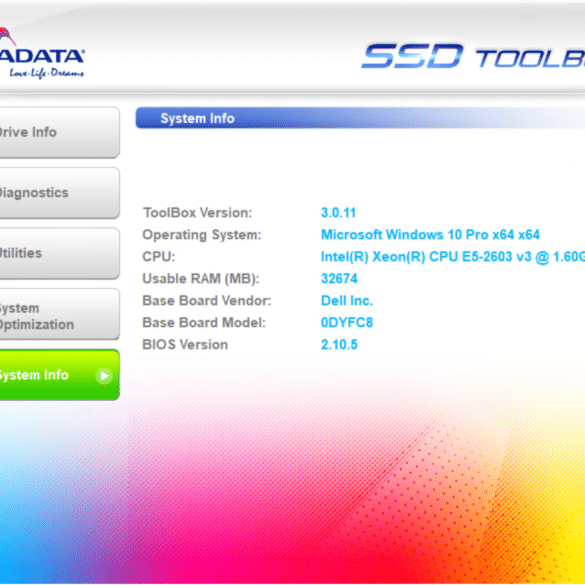Select the BIOS version value 2.10.5
585x585 pixels.
tap(339, 345)
